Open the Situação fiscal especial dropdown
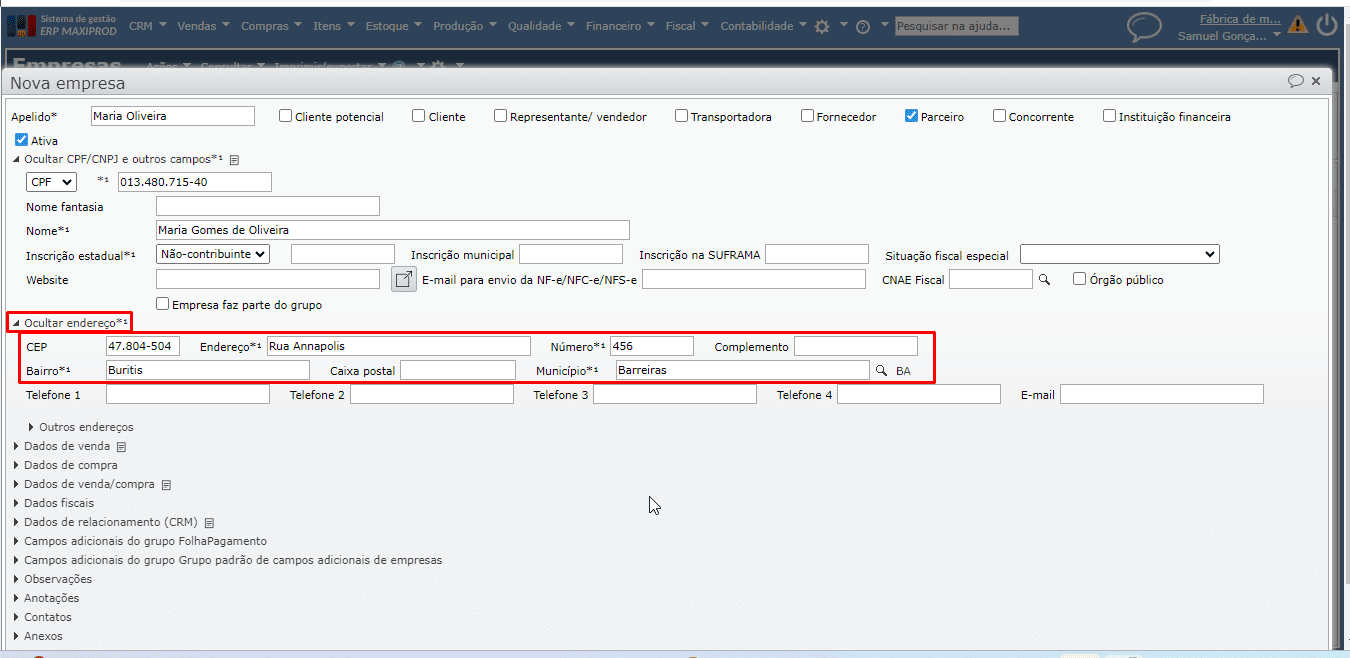The height and width of the screenshot is (658, 1350). pos(1119,254)
